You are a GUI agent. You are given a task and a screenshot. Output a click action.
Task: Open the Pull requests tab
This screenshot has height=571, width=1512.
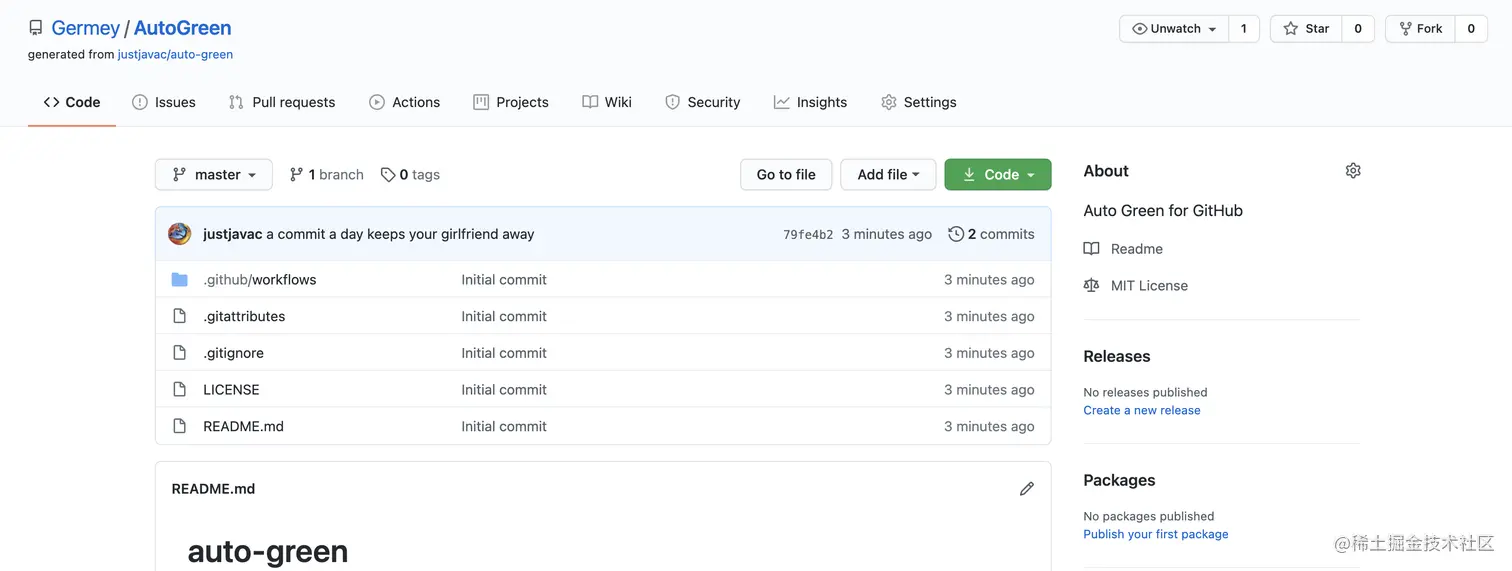(x=282, y=102)
